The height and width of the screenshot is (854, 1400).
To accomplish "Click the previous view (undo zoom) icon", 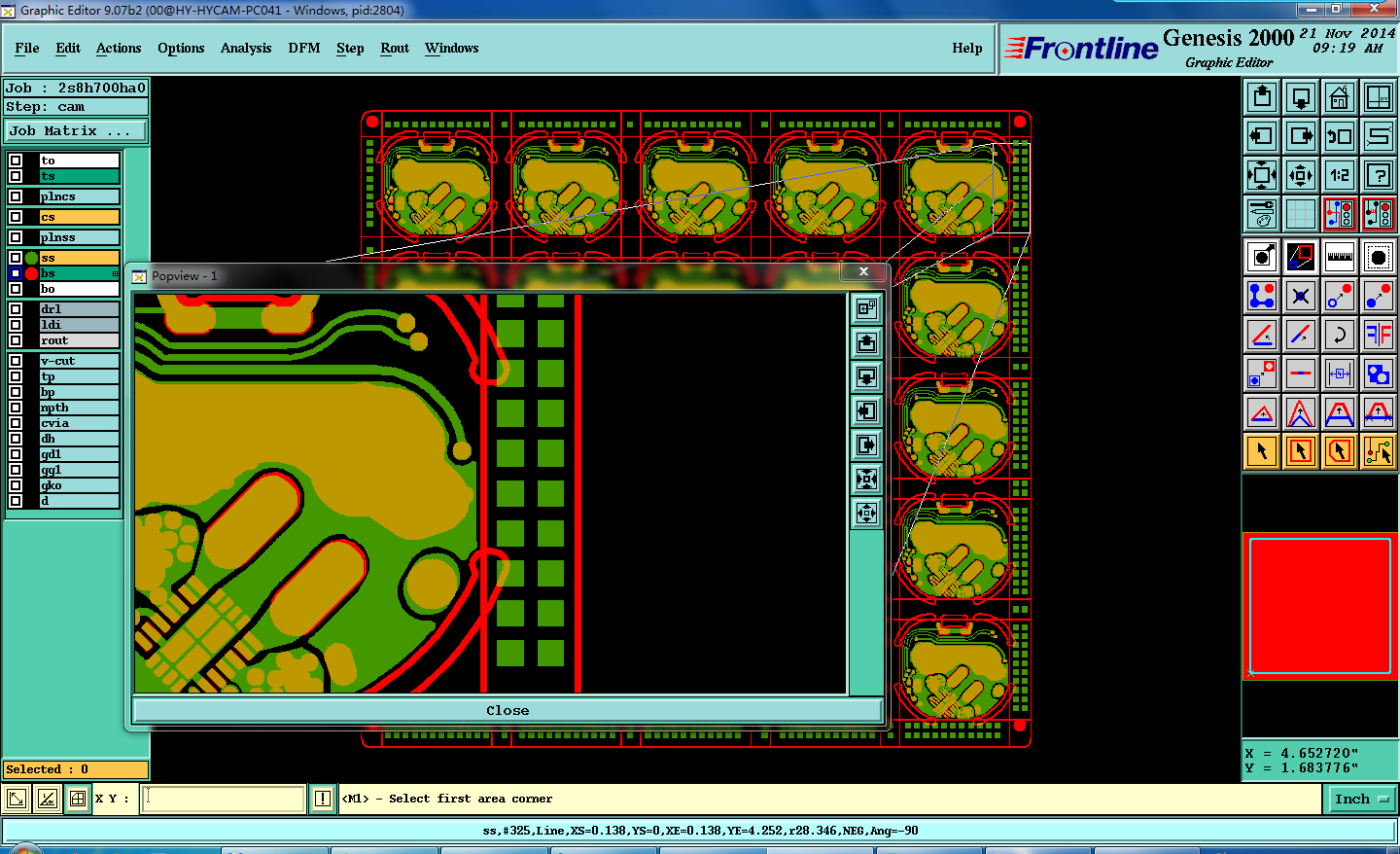I will pos(1340,136).
